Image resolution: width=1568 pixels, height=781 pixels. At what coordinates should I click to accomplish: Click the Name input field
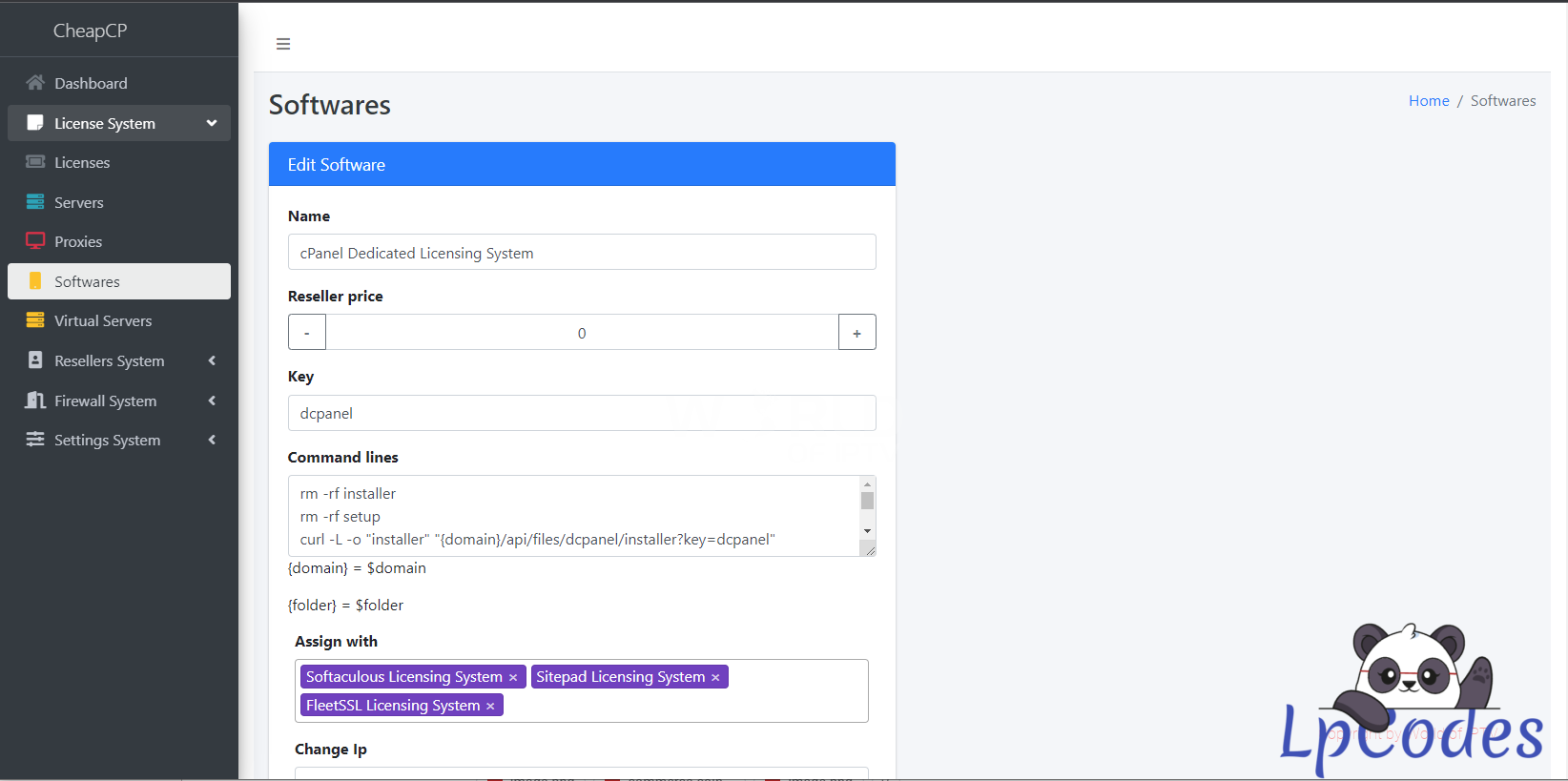[582, 253]
